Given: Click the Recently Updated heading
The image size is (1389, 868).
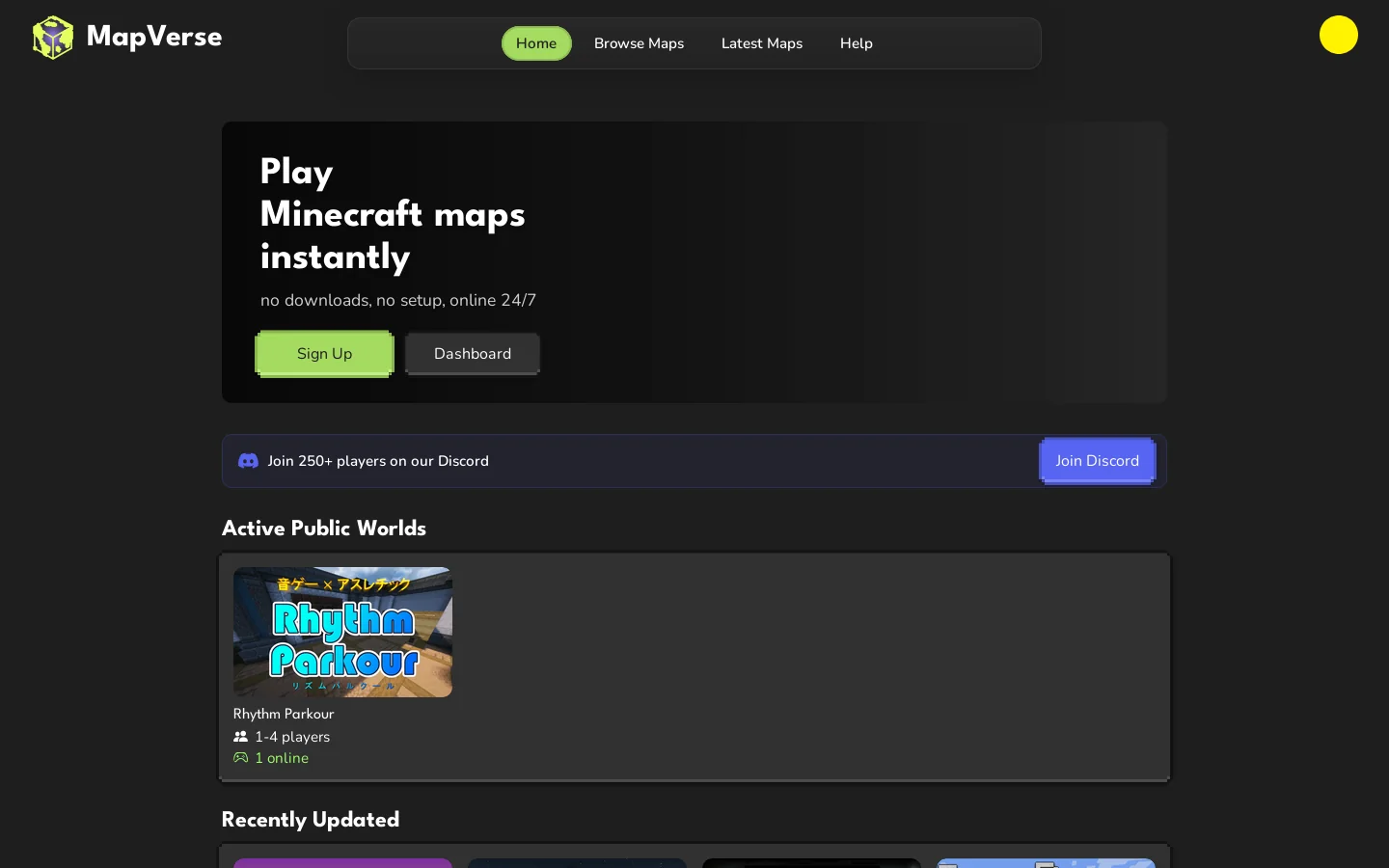Looking at the screenshot, I should coord(311,820).
